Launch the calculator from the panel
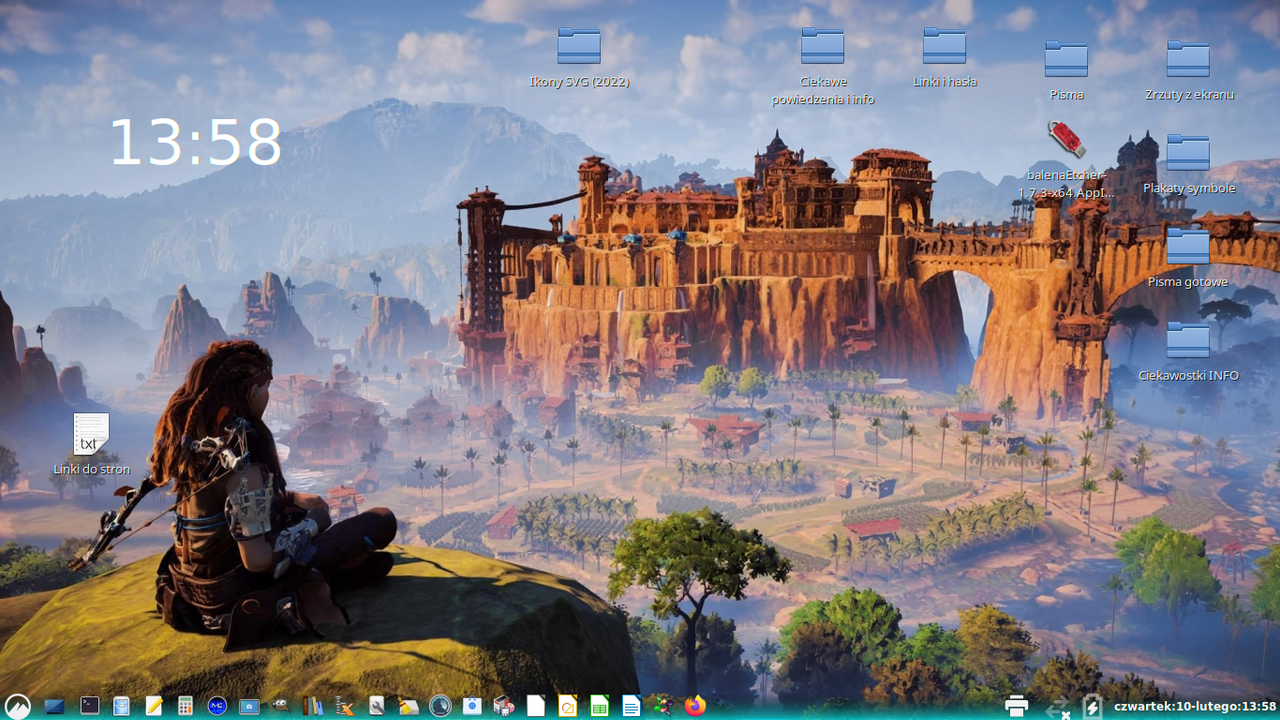Viewport: 1280px width, 720px height. click(185, 706)
